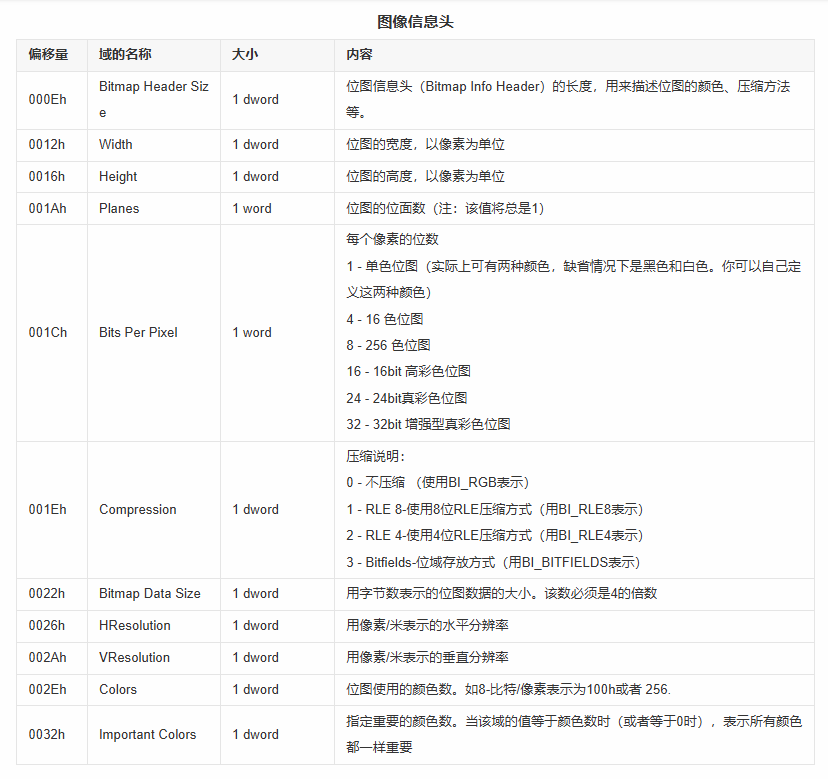Click the Width field name cell

click(x=115, y=144)
